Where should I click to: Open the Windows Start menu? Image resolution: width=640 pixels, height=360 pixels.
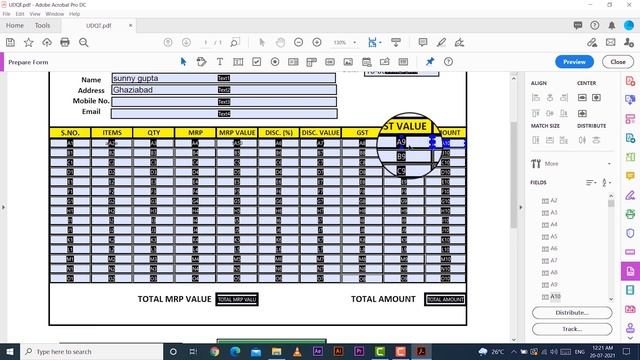(x=10, y=351)
